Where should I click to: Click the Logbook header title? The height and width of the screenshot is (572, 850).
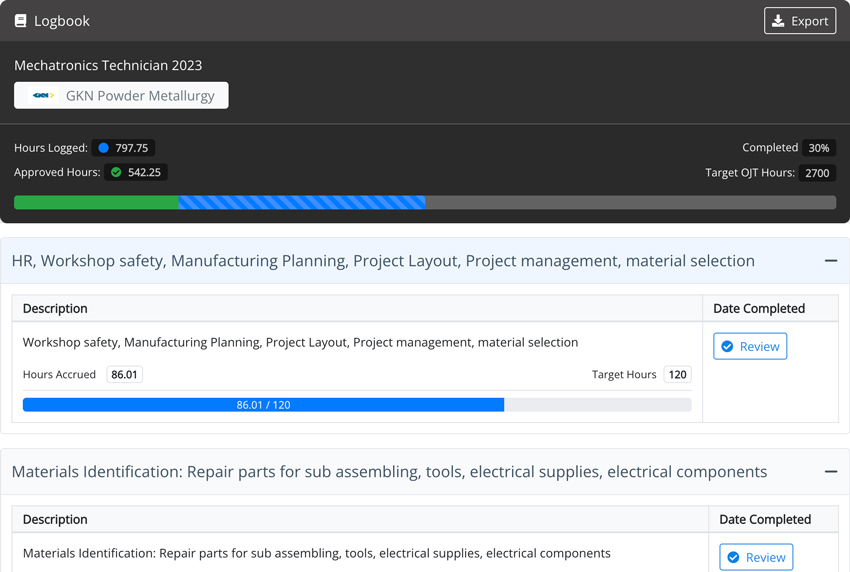tap(61, 21)
